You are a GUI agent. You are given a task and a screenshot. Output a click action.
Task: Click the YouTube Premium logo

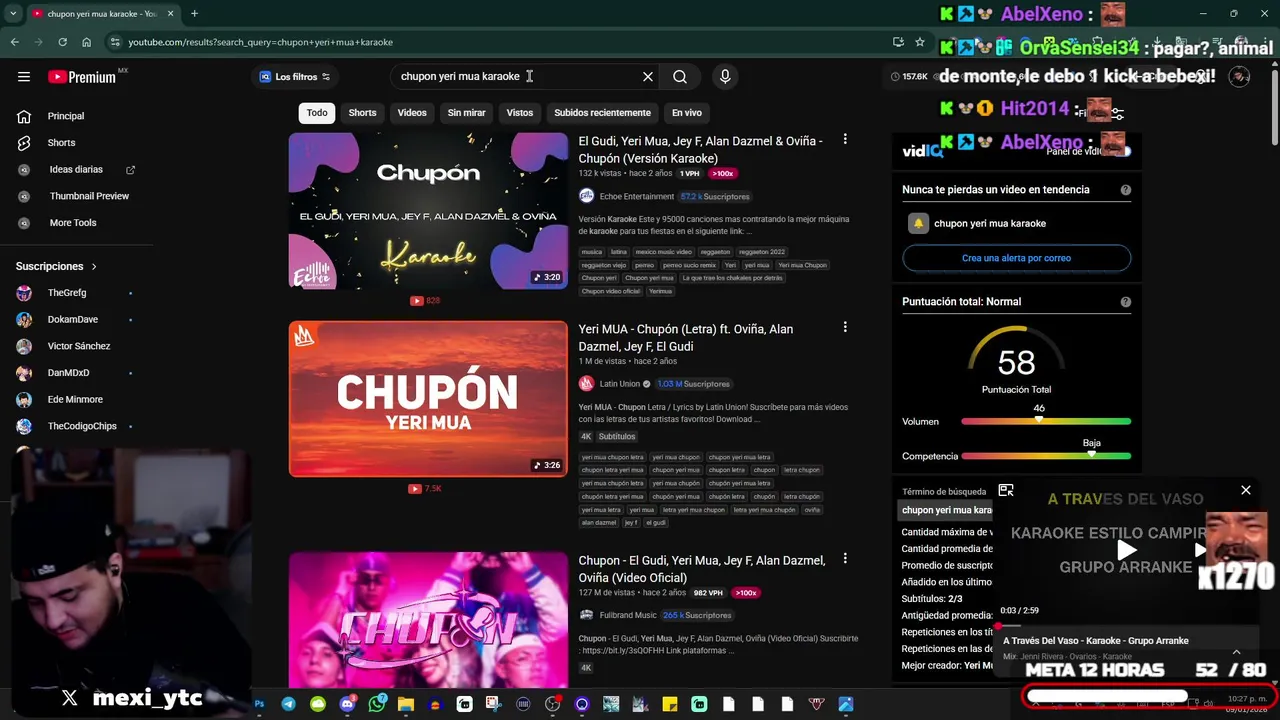point(82,77)
